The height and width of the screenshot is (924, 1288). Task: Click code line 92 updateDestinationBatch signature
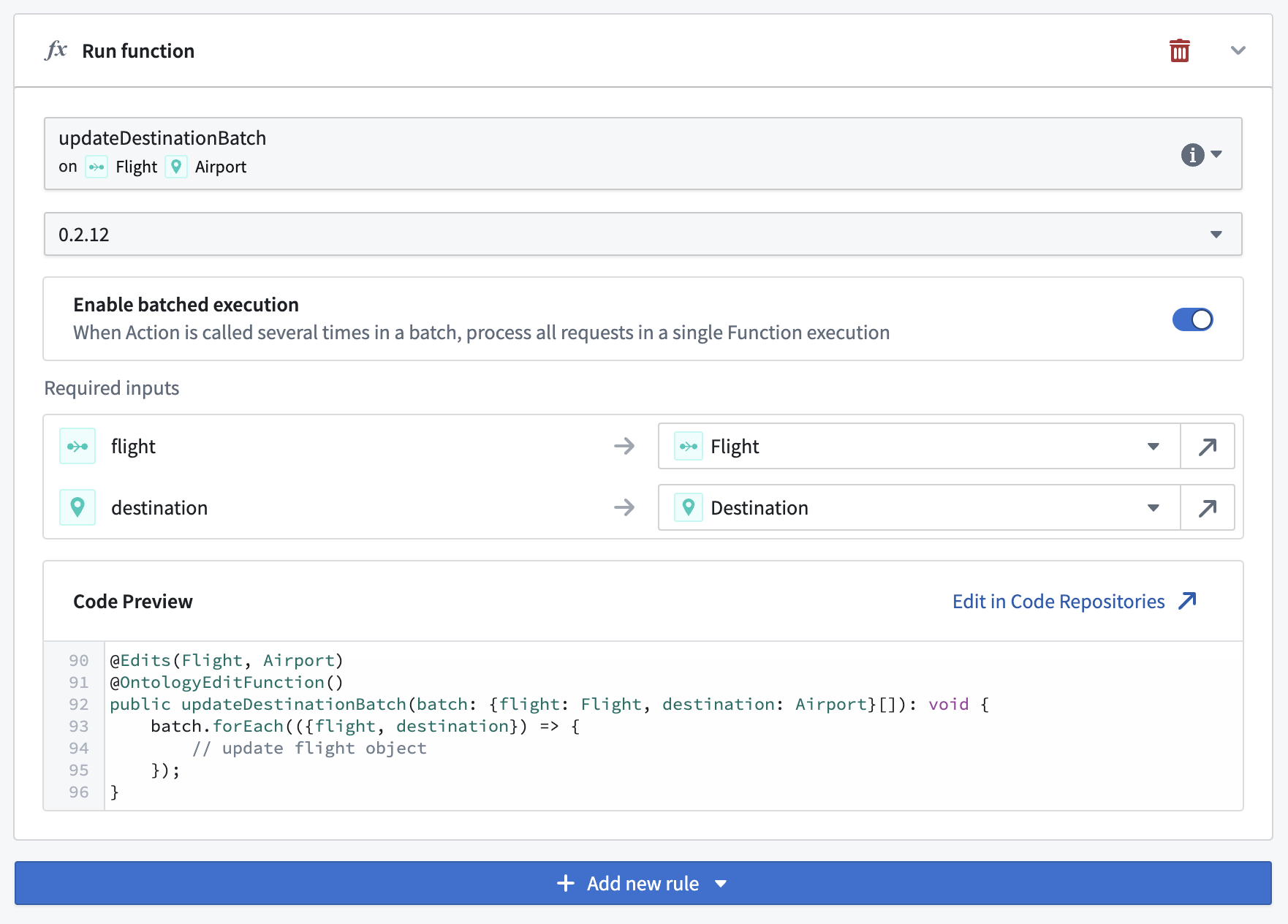(549, 704)
